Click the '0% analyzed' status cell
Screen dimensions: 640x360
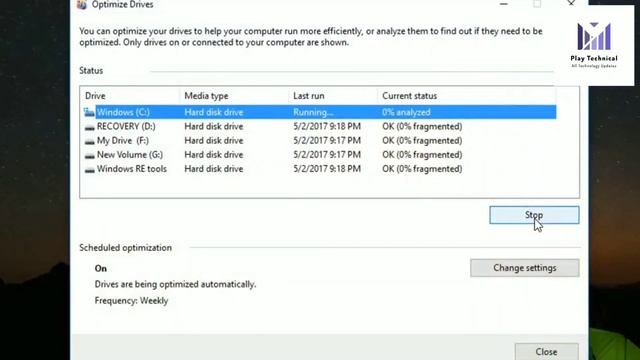(406, 112)
